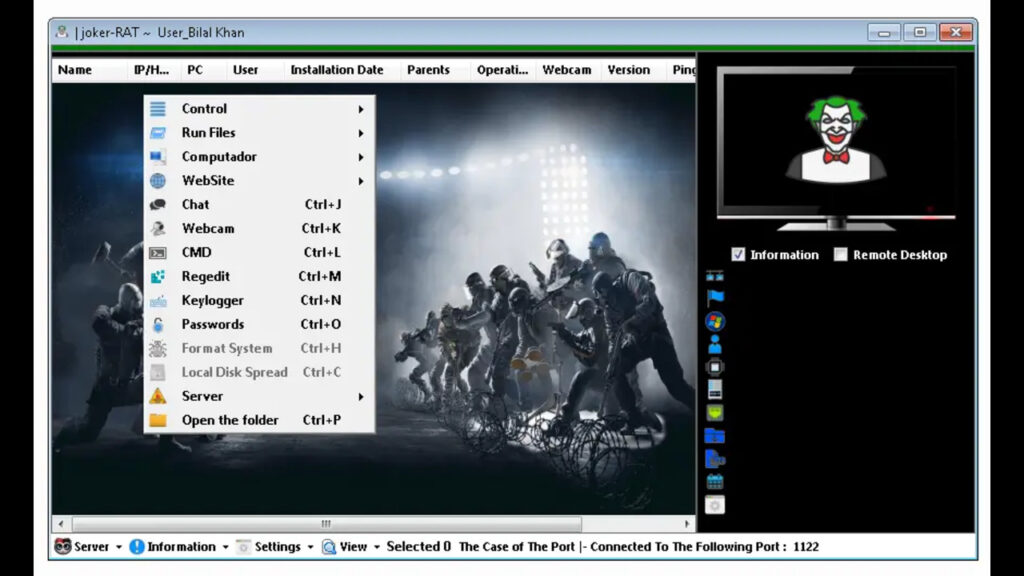Open the View dropdown arrow
Screen dimensions: 1024x576
coord(377,547)
